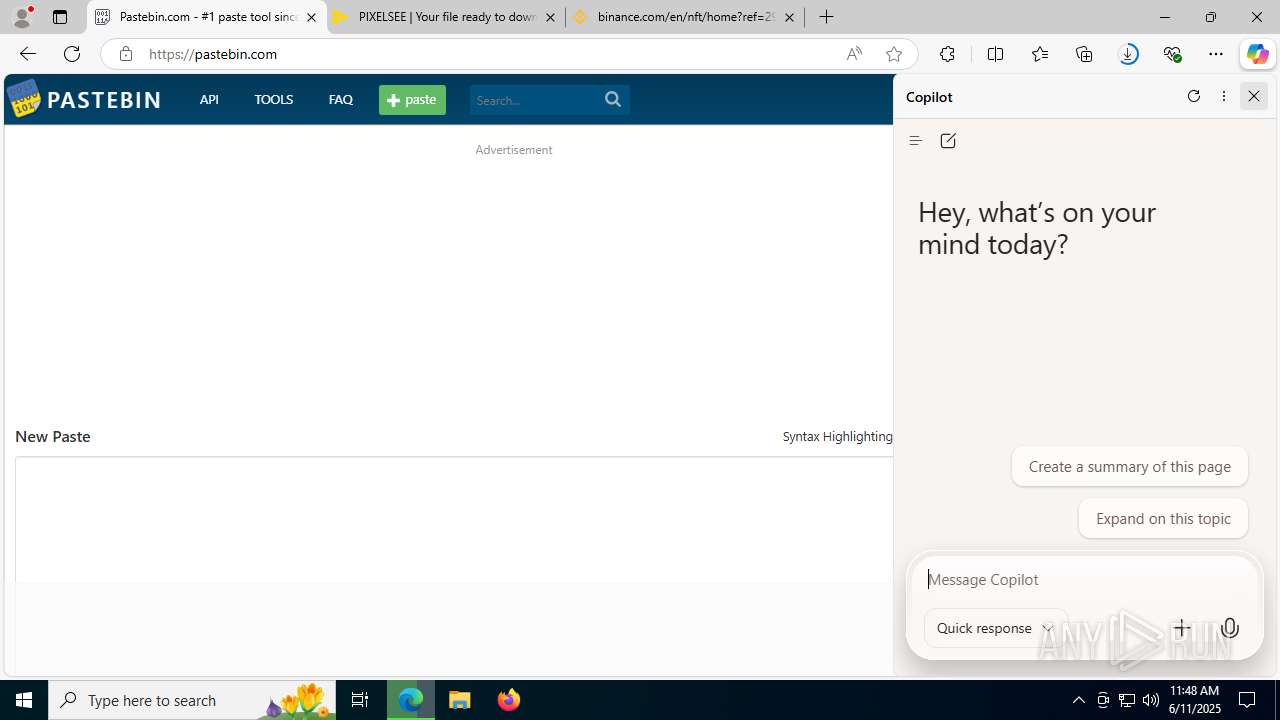Viewport: 1280px width, 720px height.
Task: Open the TOOLS menu item
Action: tap(273, 99)
